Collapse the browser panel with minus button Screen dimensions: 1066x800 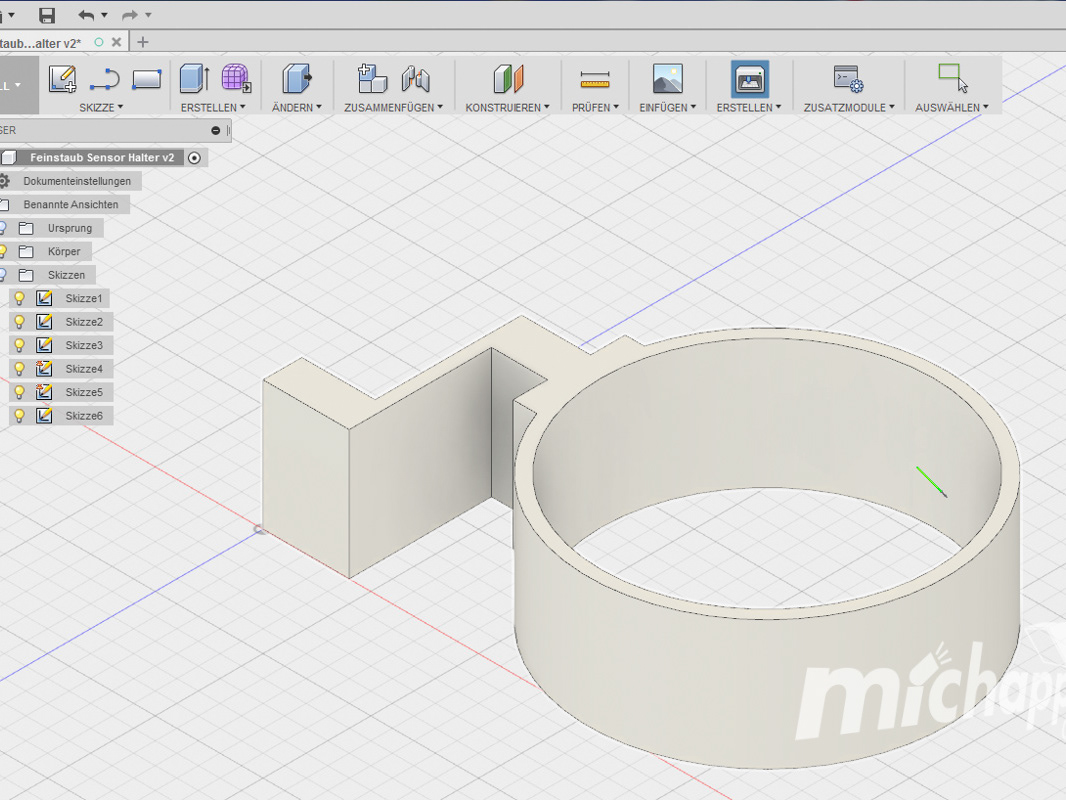pos(216,131)
